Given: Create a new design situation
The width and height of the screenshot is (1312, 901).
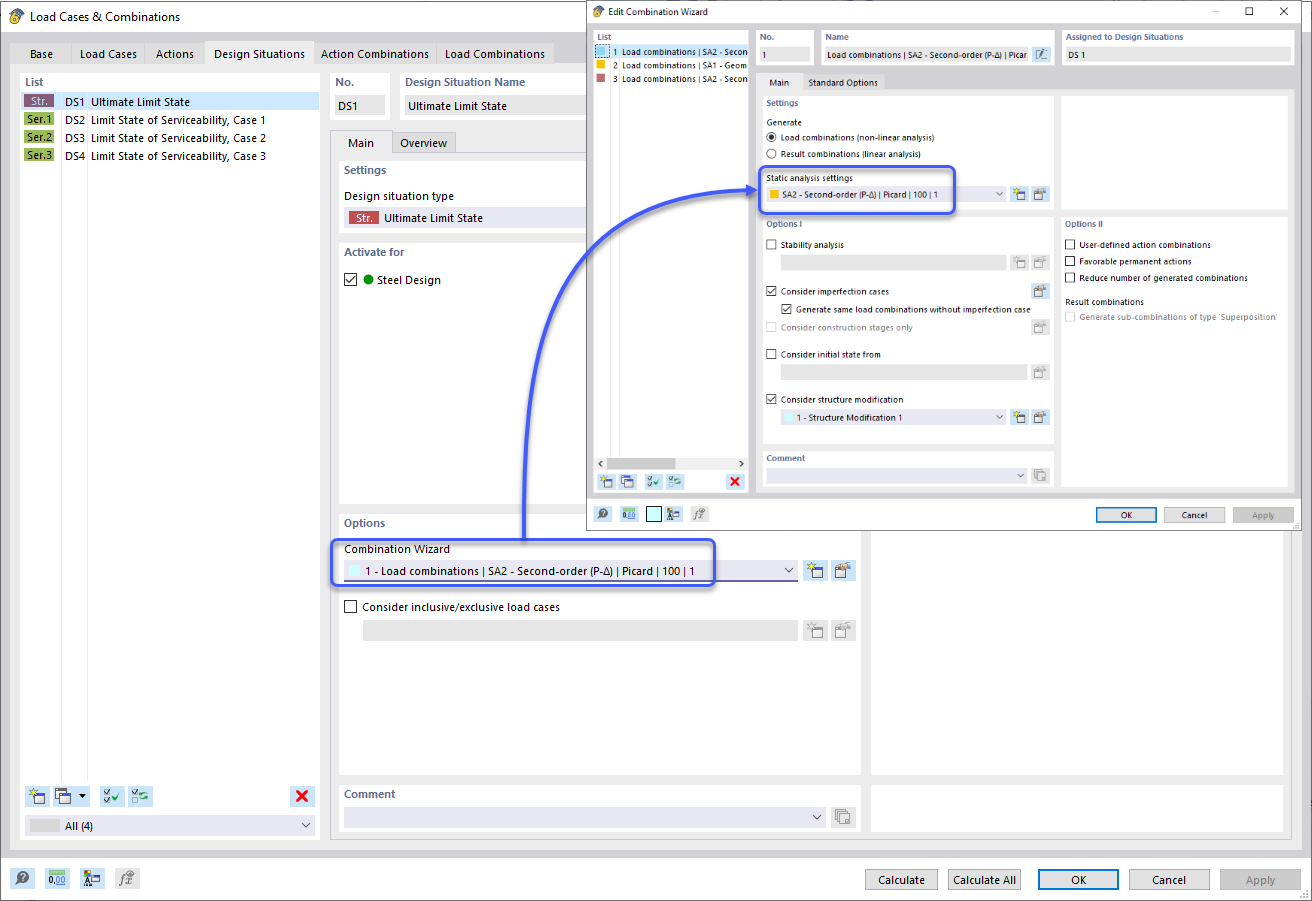Looking at the screenshot, I should [x=37, y=796].
